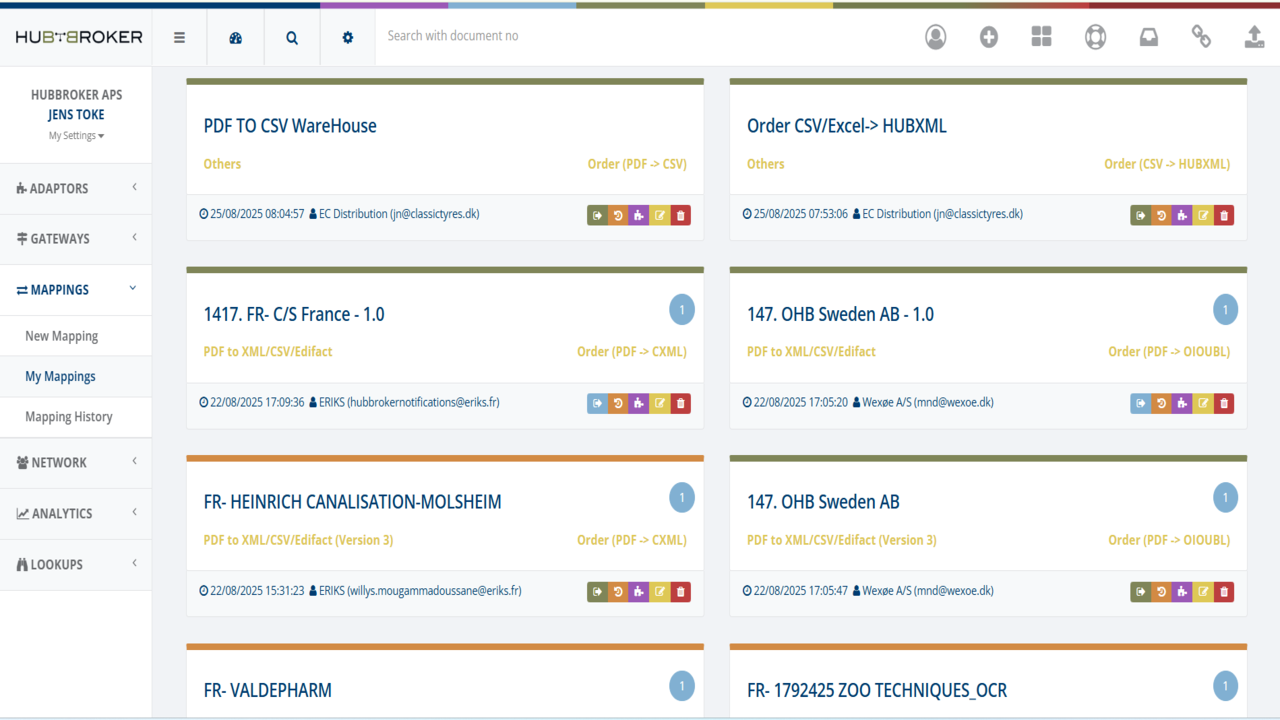Click the chain link icon in header
1280x720 pixels.
click(x=1201, y=37)
